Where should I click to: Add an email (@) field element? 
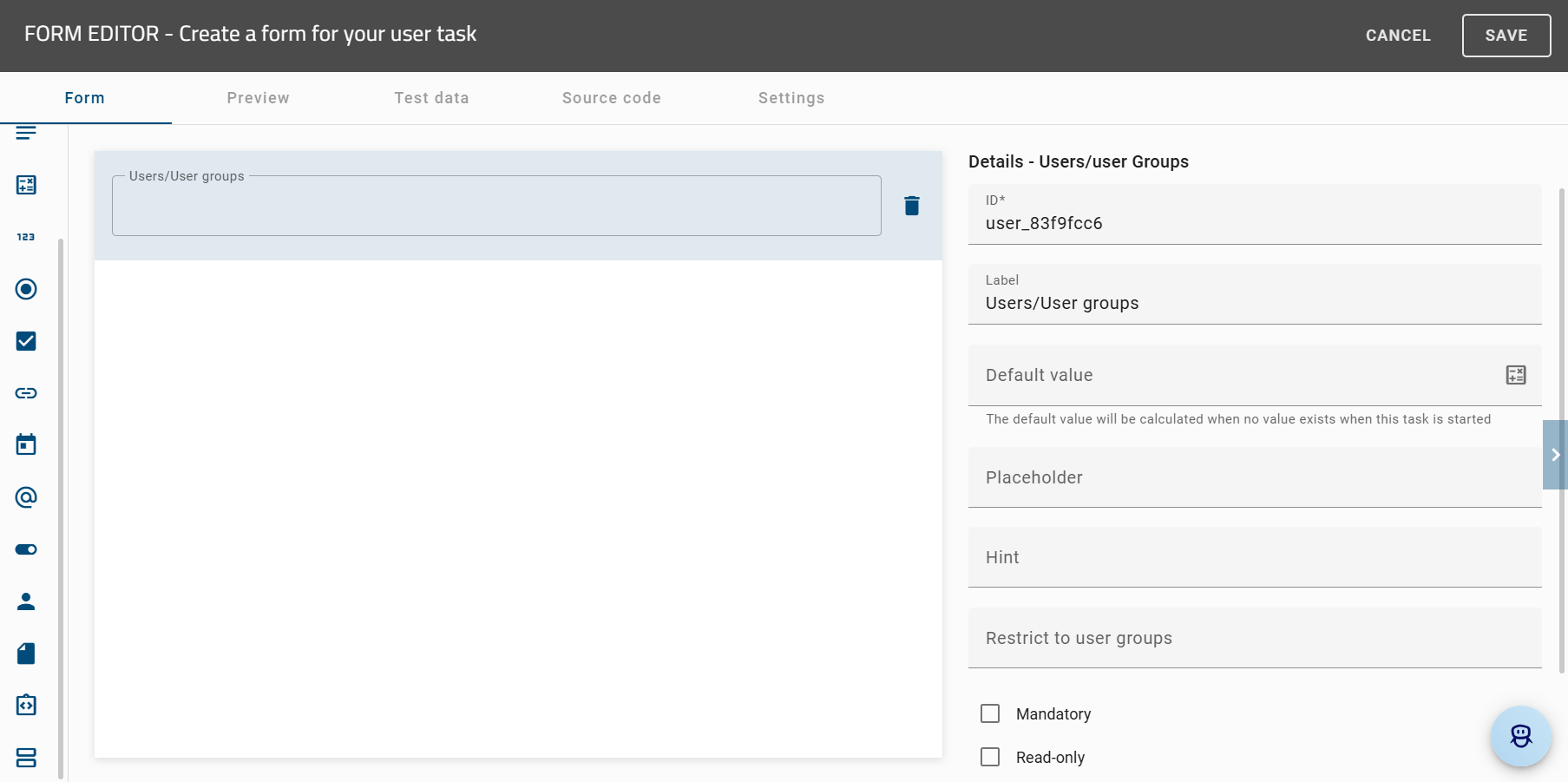tap(26, 497)
